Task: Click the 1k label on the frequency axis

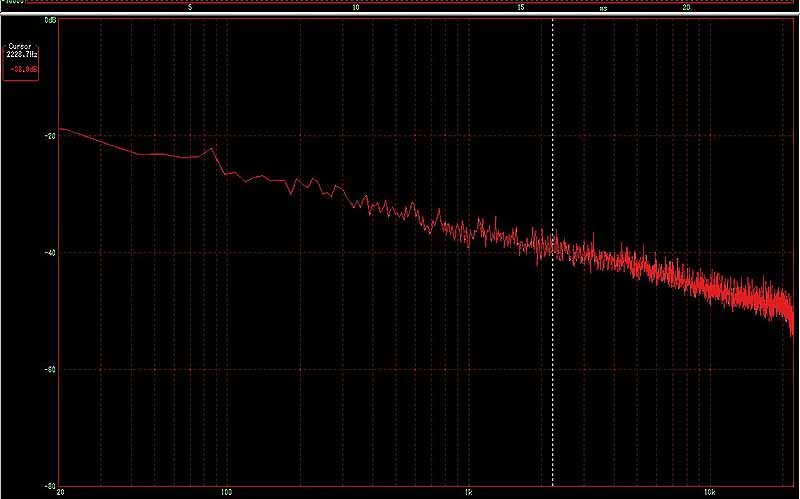Action: coord(468,492)
